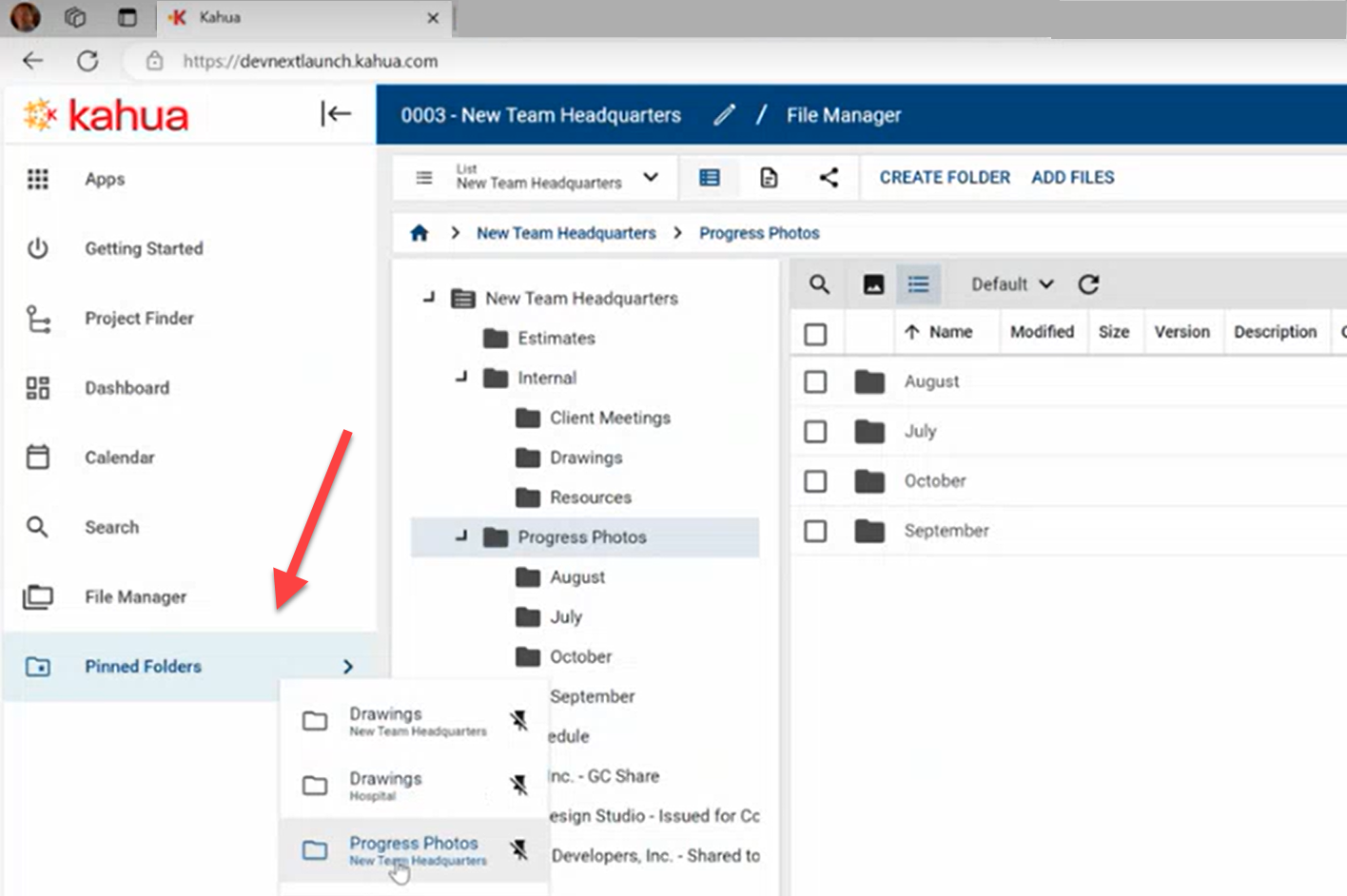Collapse the Internal folder tree node
This screenshot has width=1347, height=896.
pos(461,378)
